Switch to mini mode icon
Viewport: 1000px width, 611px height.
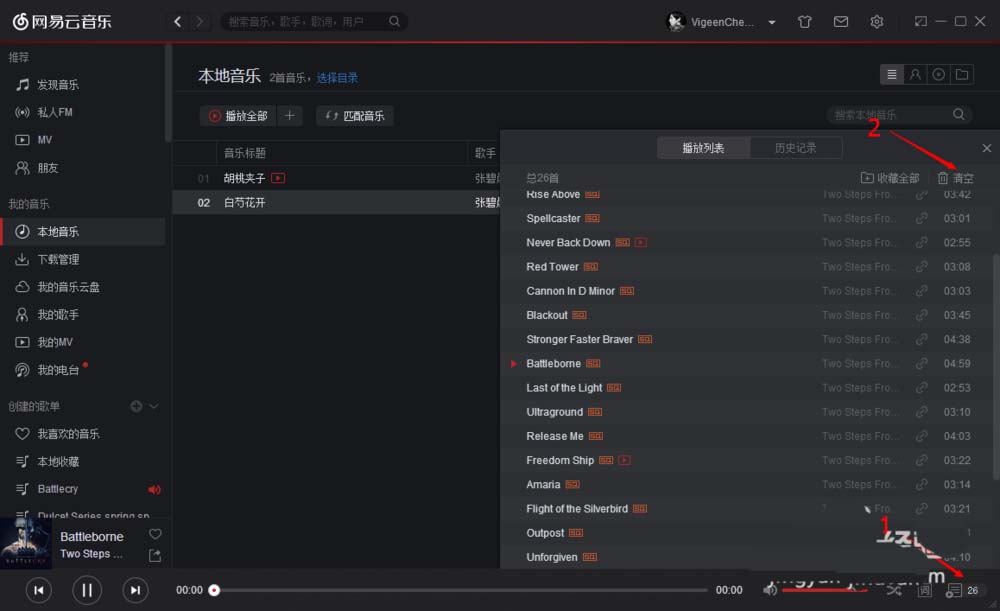click(x=920, y=22)
